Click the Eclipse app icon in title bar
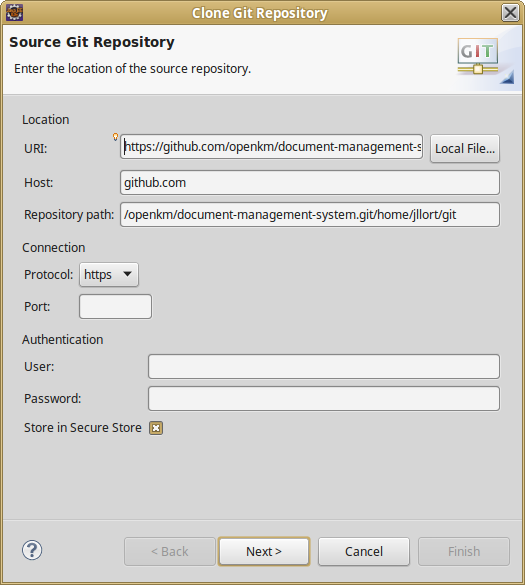The height and width of the screenshot is (585, 525). coord(15,13)
